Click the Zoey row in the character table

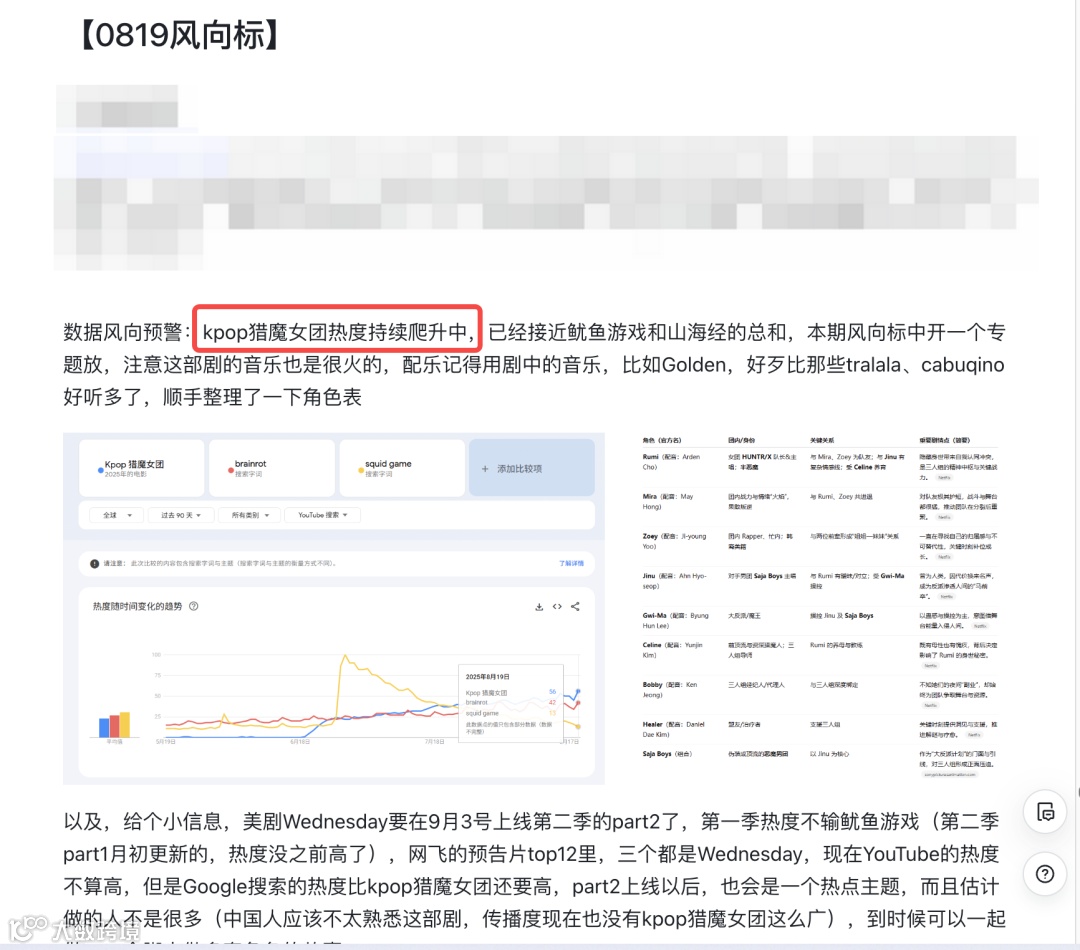point(820,546)
